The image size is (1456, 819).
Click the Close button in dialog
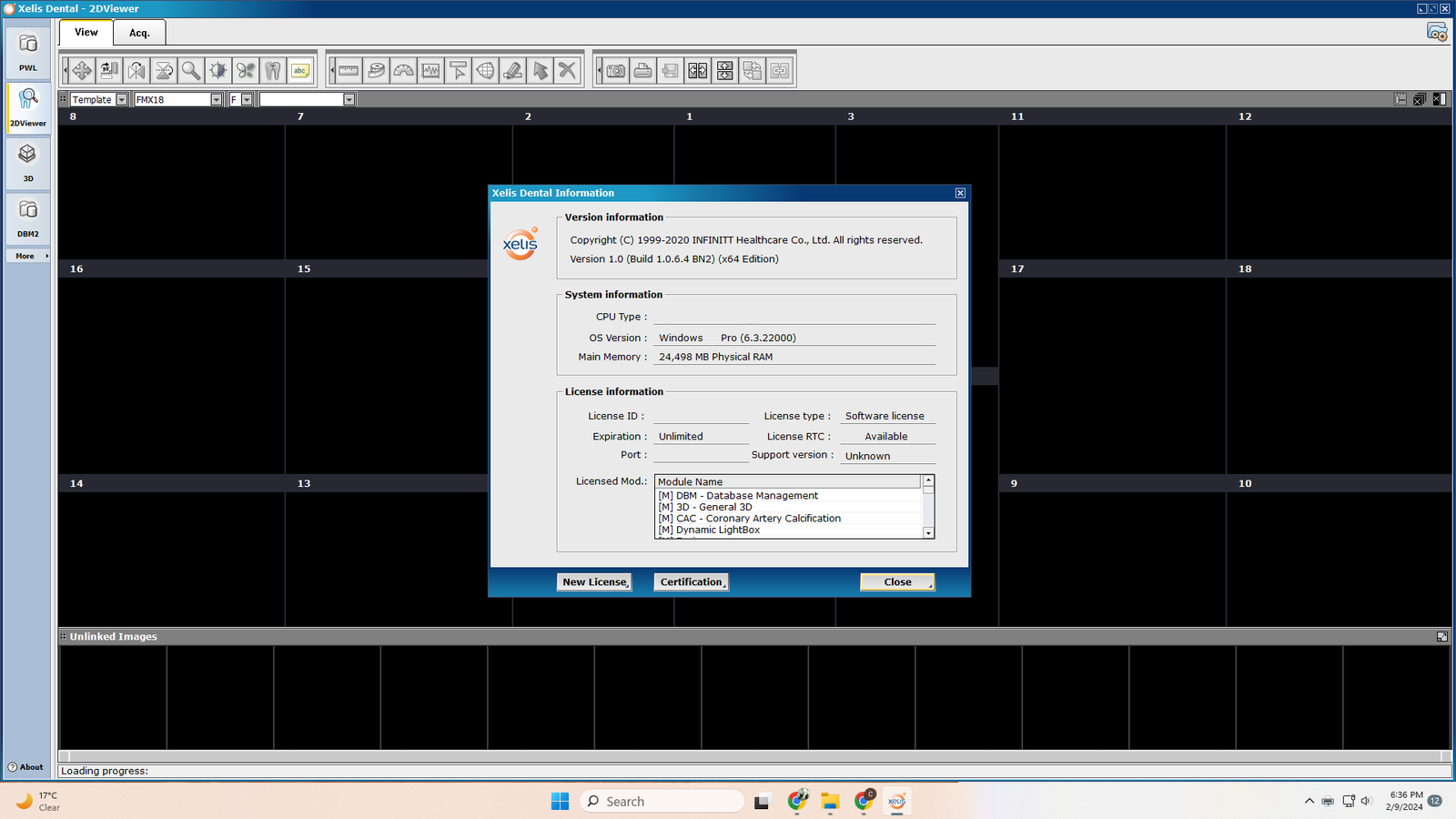coord(897,582)
